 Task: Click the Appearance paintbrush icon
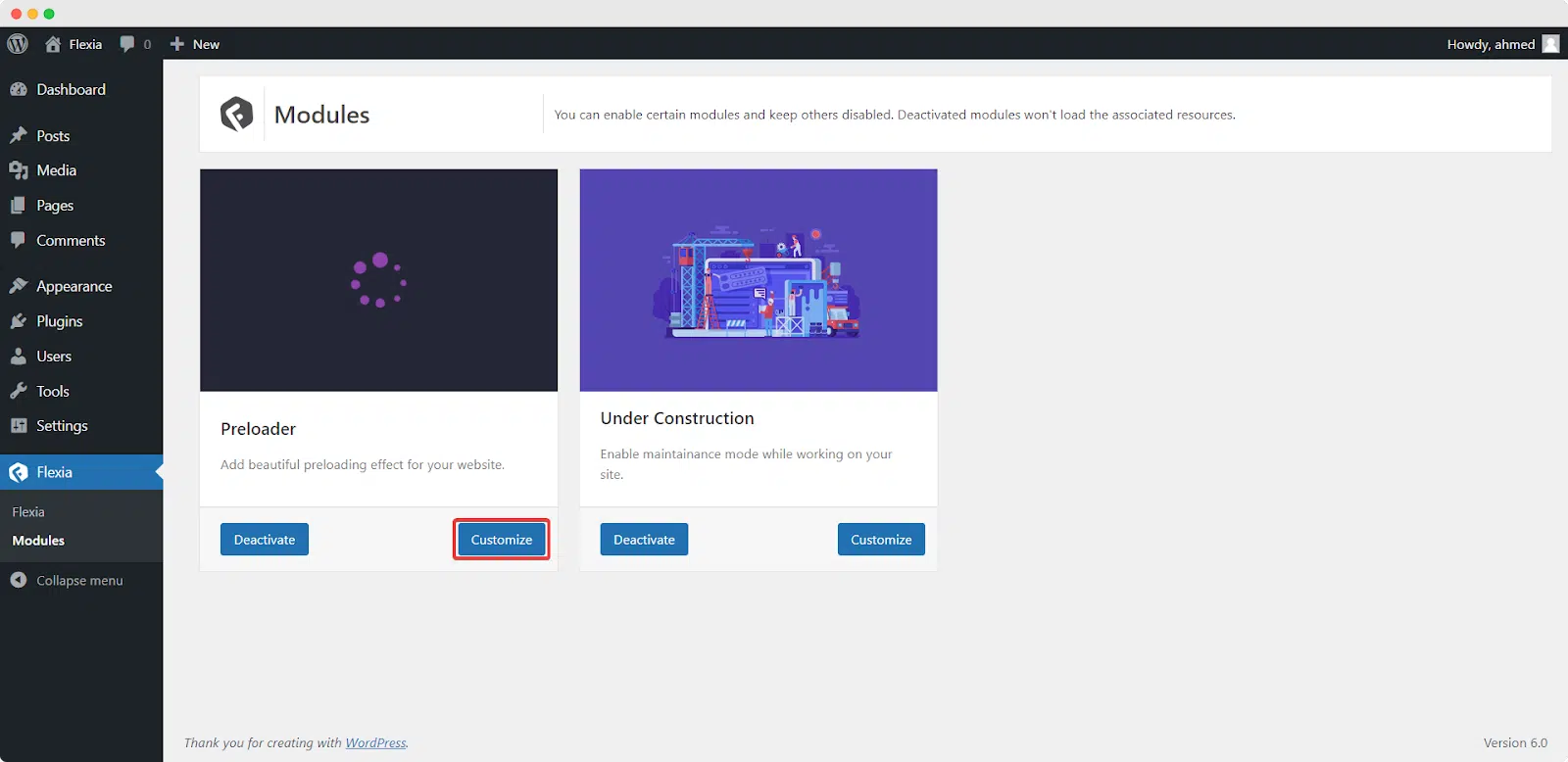(x=19, y=286)
